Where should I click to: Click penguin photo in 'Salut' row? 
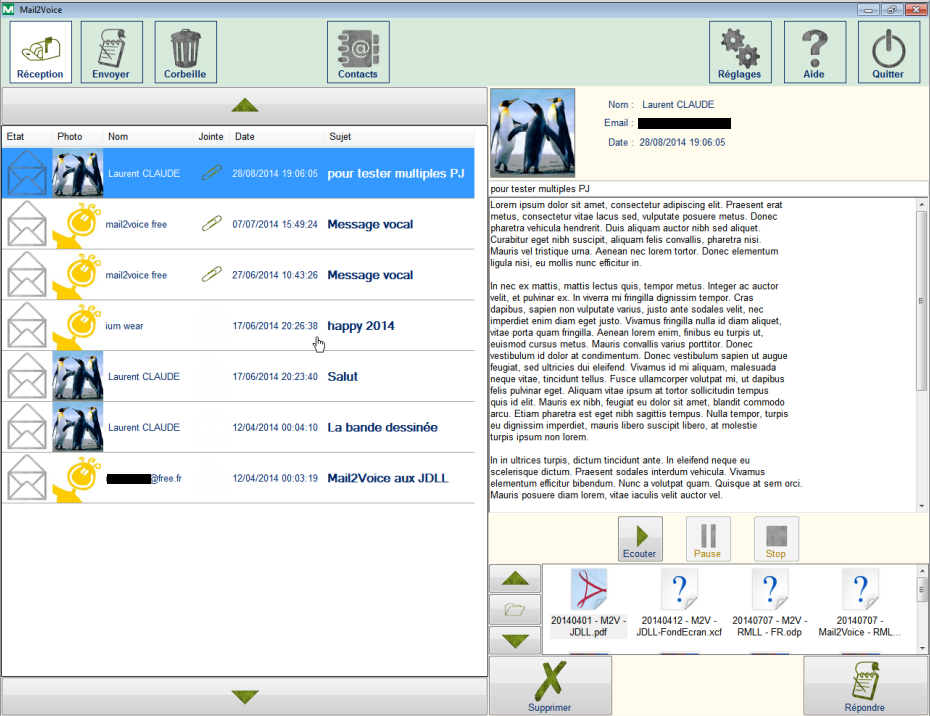(x=78, y=377)
